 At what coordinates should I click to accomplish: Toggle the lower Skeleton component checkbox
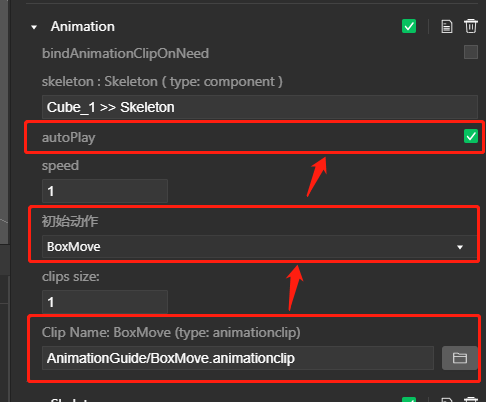409,400
